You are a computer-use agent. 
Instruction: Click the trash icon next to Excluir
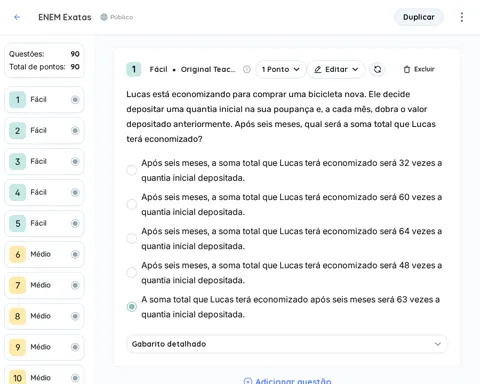click(x=407, y=69)
